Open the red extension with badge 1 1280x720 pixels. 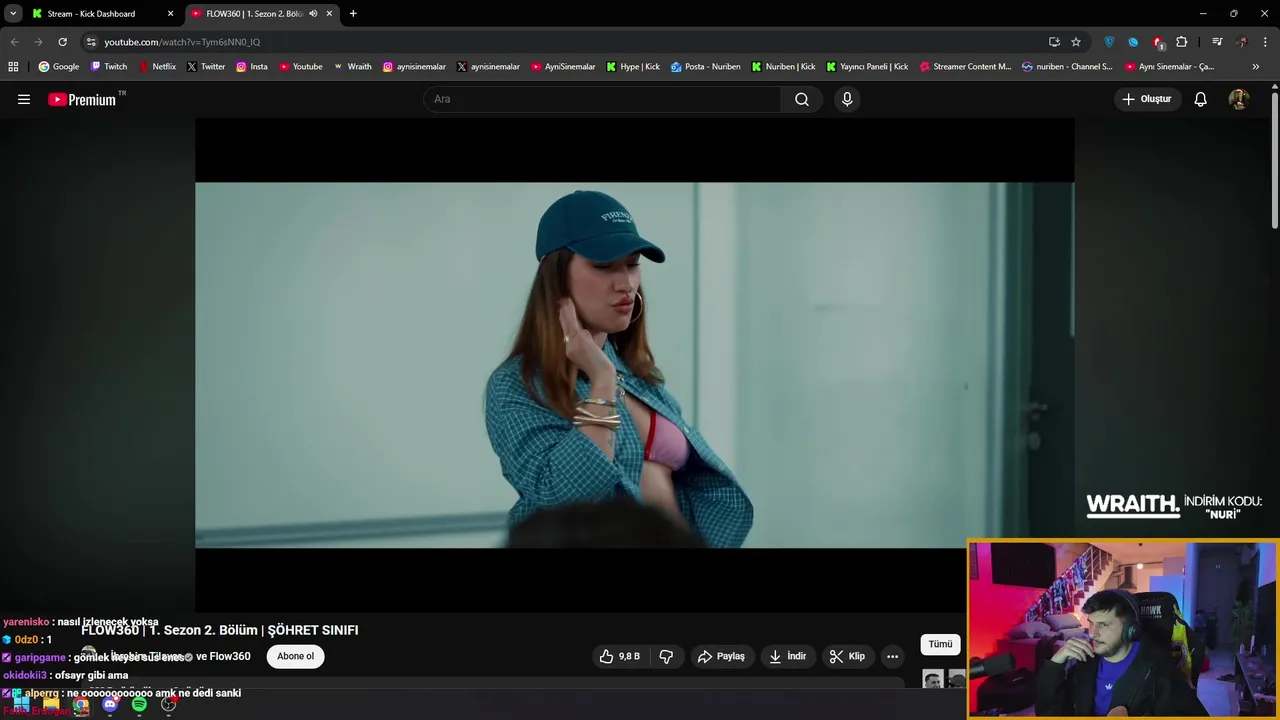point(1158,42)
